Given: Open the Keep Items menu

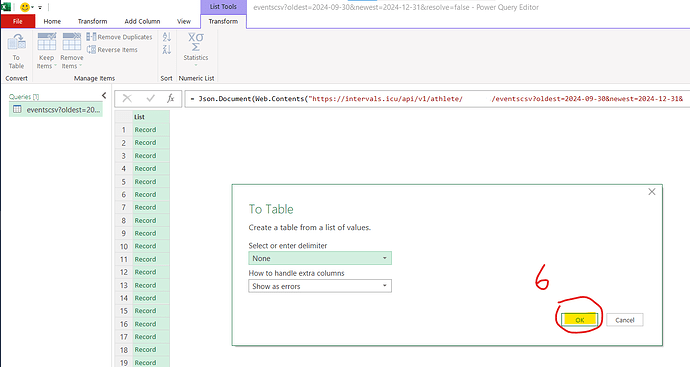Looking at the screenshot, I should point(46,51).
